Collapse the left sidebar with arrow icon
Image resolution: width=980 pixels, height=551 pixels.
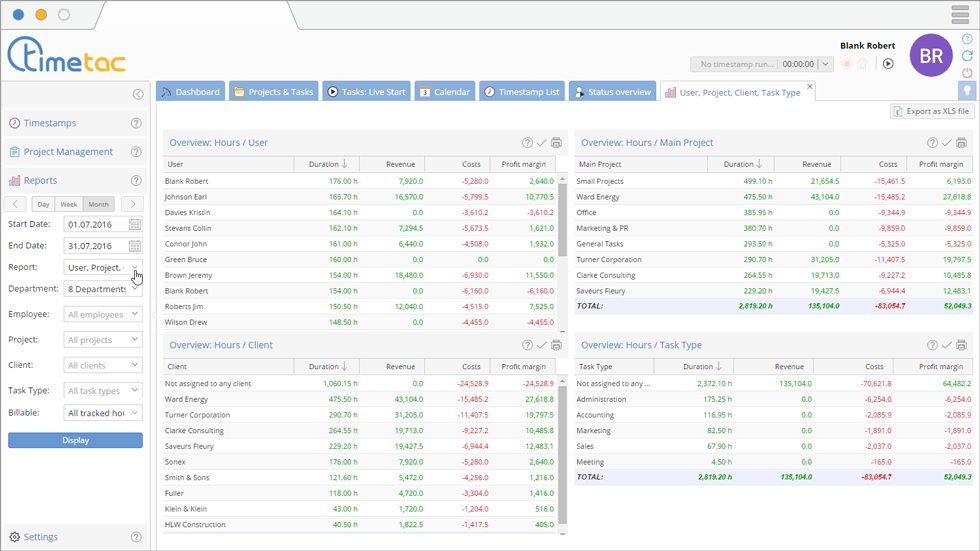138,95
